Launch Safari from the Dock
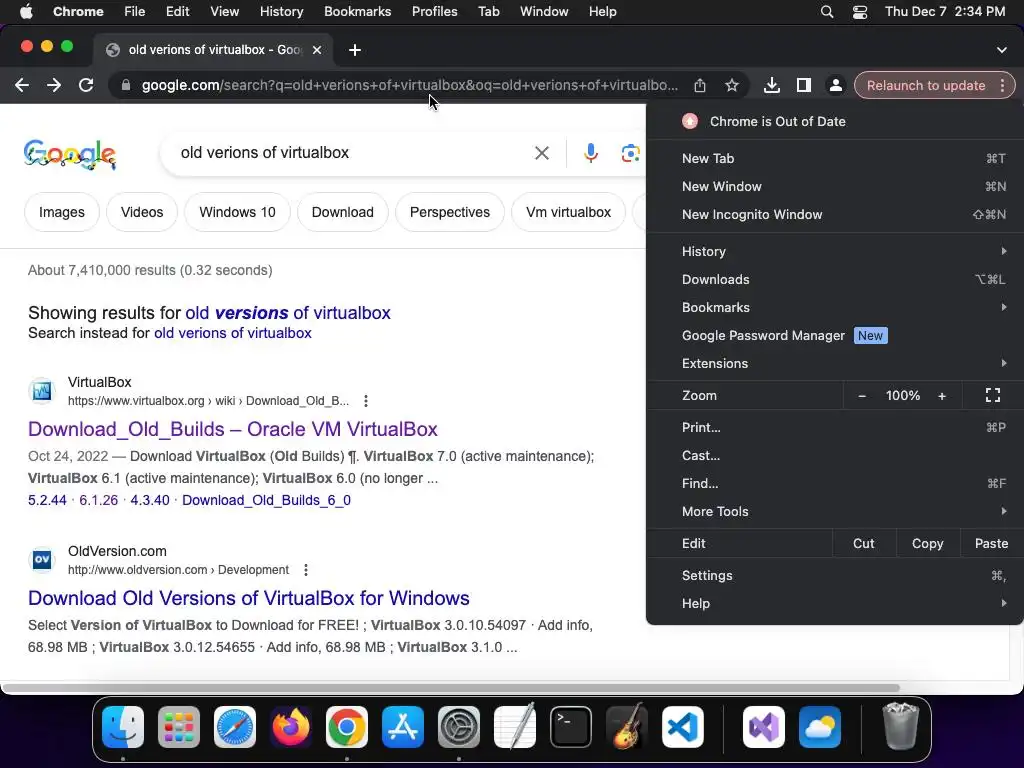The width and height of the screenshot is (1024, 768). [x=235, y=727]
